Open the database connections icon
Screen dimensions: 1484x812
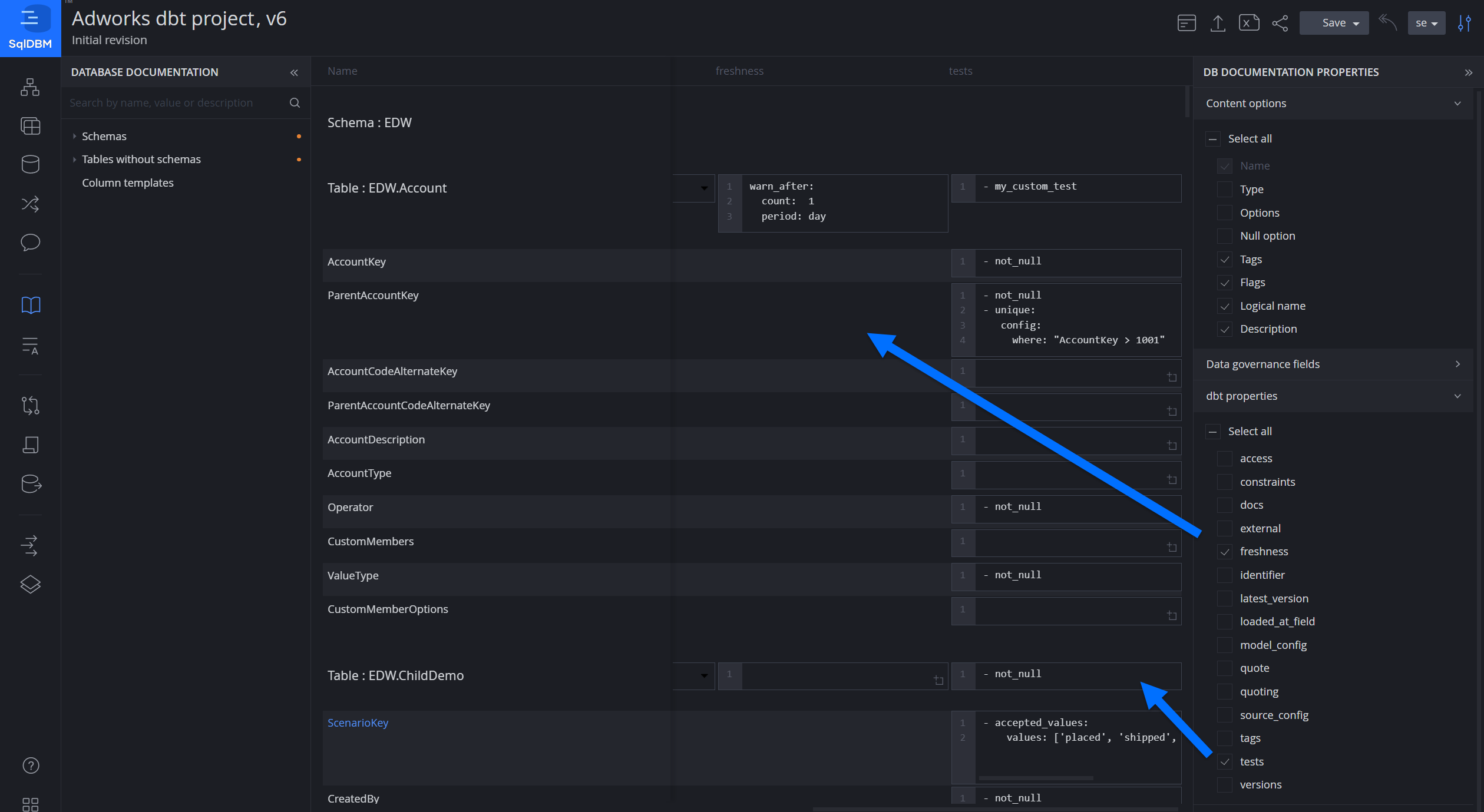tap(30, 164)
